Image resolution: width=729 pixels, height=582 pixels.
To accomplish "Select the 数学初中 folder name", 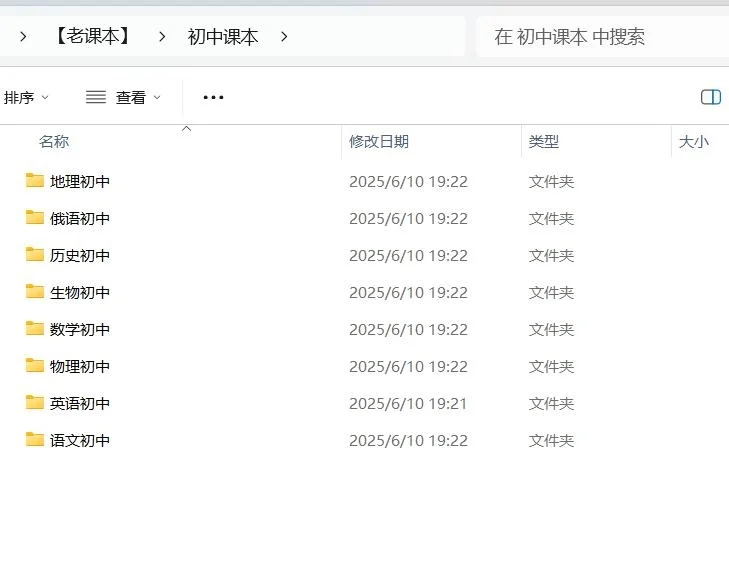I will 80,329.
